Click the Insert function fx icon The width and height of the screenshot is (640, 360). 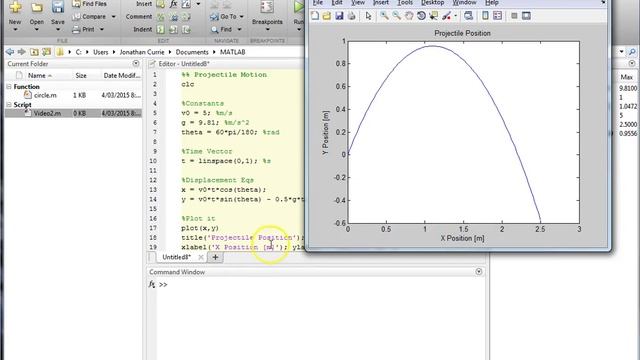pyautogui.click(x=173, y=4)
